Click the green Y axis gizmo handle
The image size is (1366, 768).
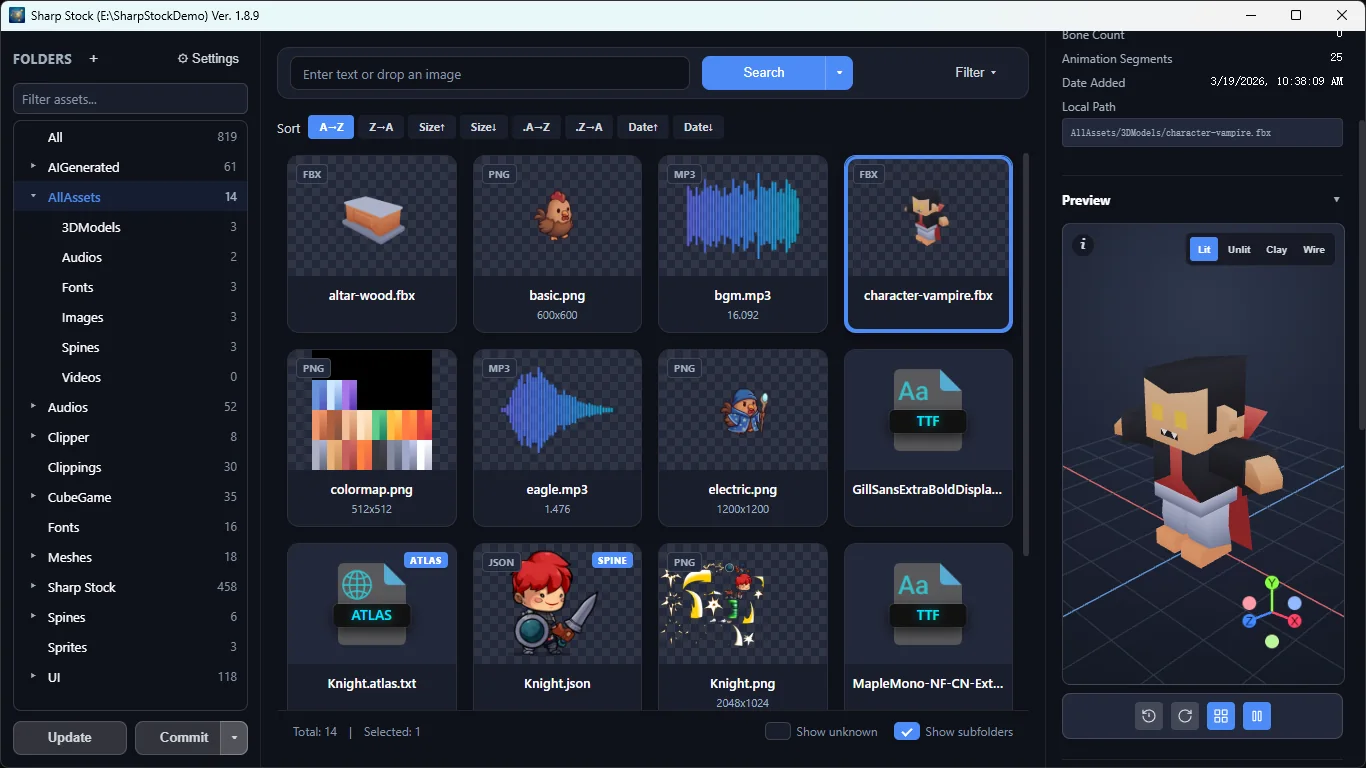(x=1272, y=583)
